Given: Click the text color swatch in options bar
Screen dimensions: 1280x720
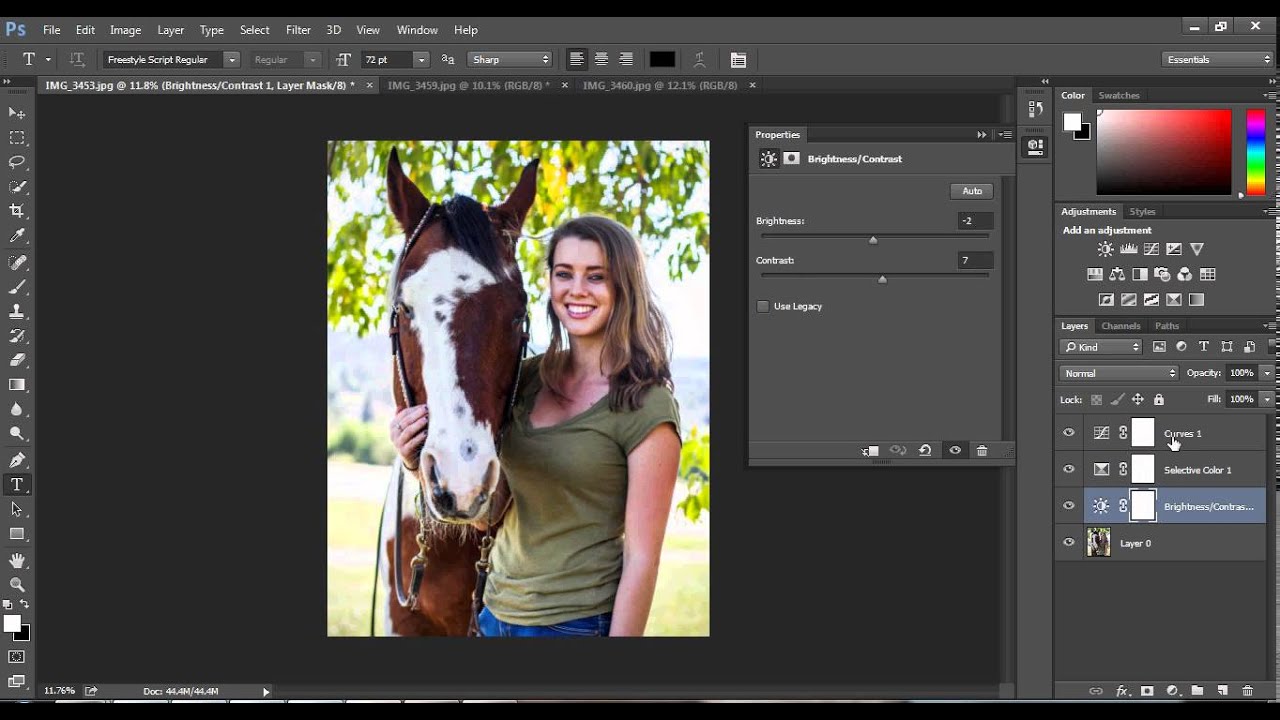Looking at the screenshot, I should pos(662,60).
